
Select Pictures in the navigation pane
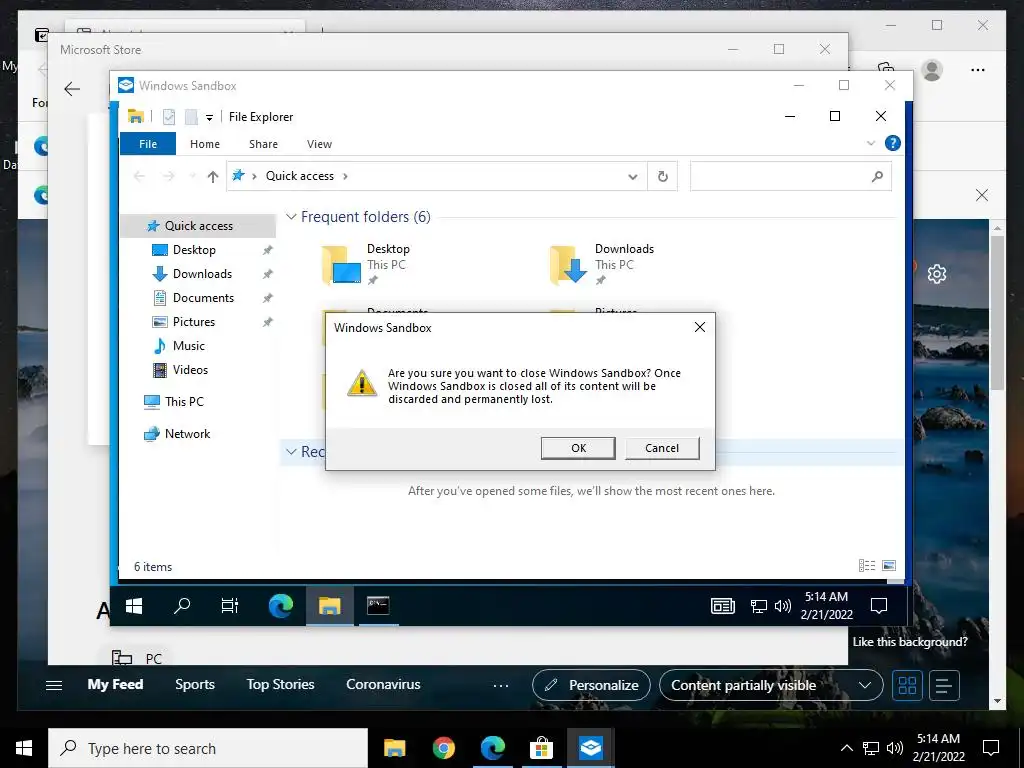[193, 322]
